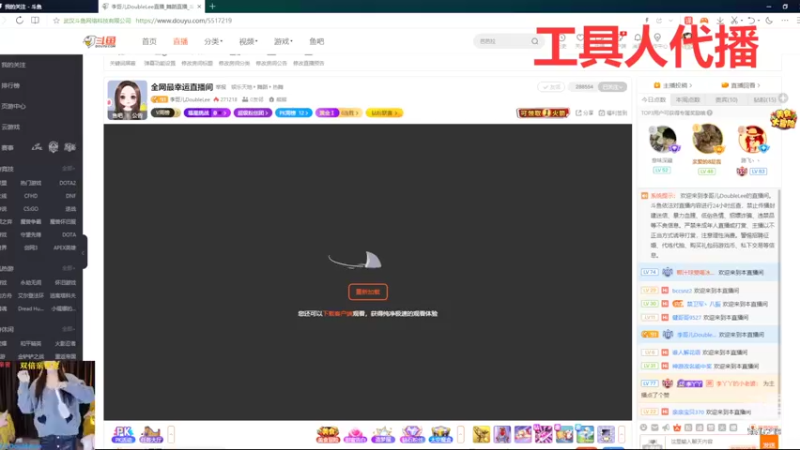Click the 已关注 follow button

(x=612, y=87)
